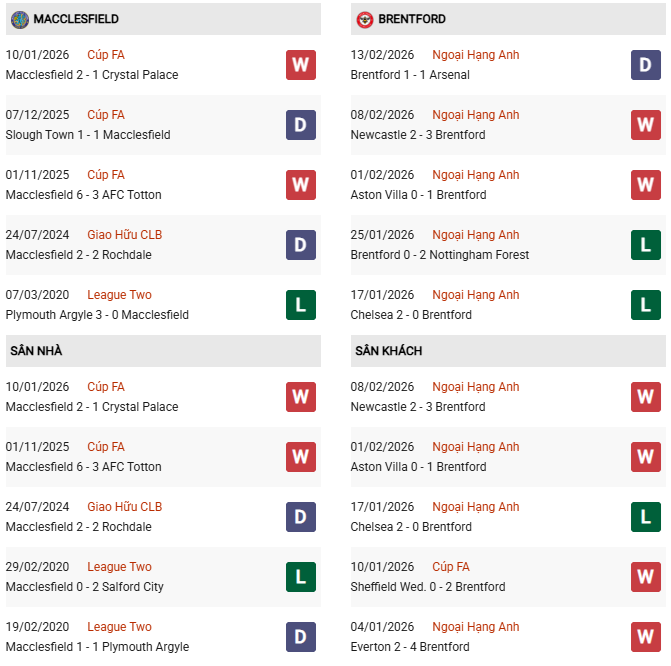Image resolution: width=671 pixels, height=666 pixels.
Task: Select the D badge beside Brentford 1-1 Arsenal
Action: pos(645,65)
